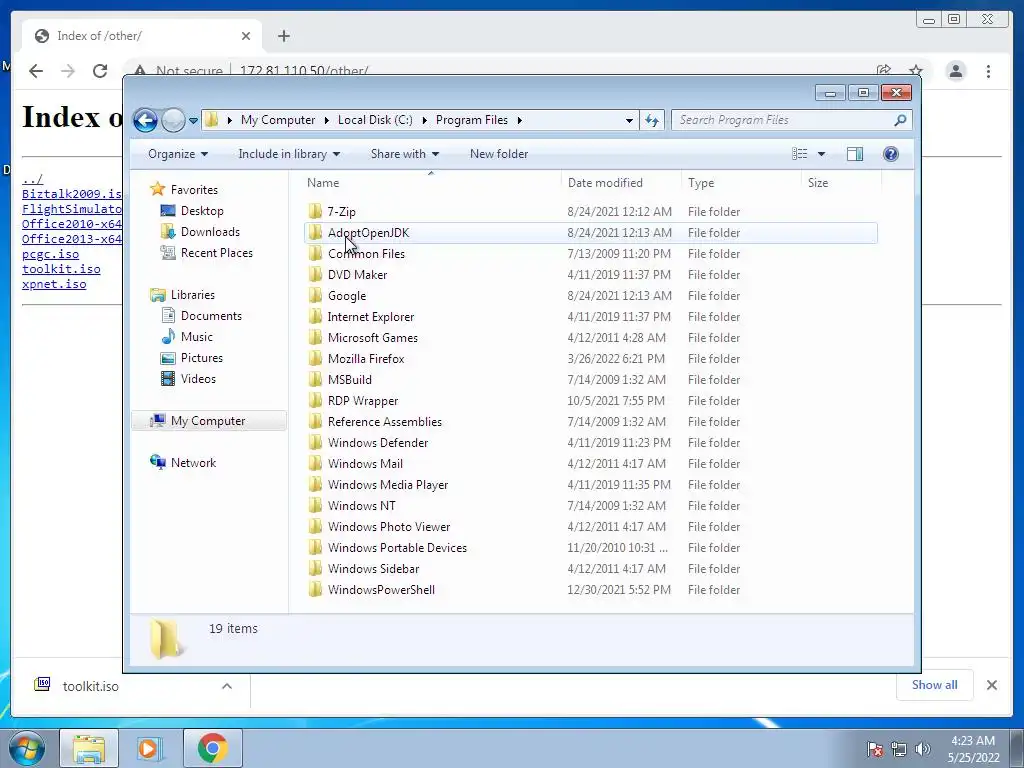The width and height of the screenshot is (1024, 768).
Task: Open the Include in library menu
Action: [x=289, y=154]
